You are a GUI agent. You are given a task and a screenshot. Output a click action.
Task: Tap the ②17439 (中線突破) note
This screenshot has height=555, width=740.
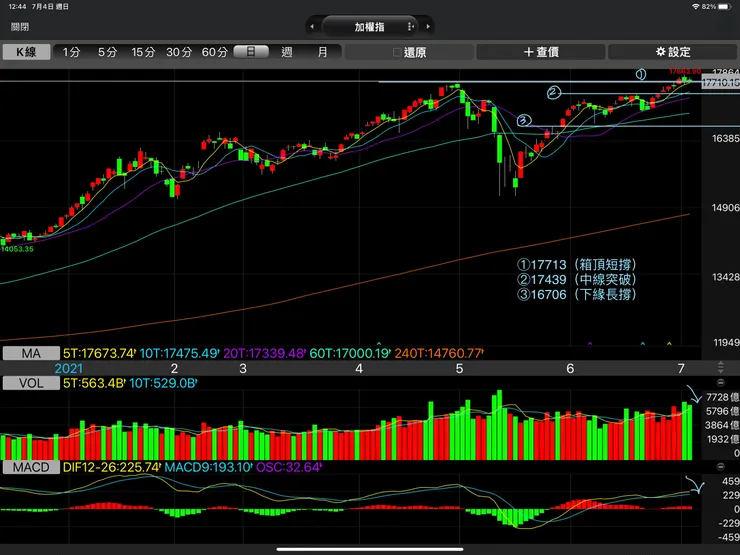(x=577, y=279)
